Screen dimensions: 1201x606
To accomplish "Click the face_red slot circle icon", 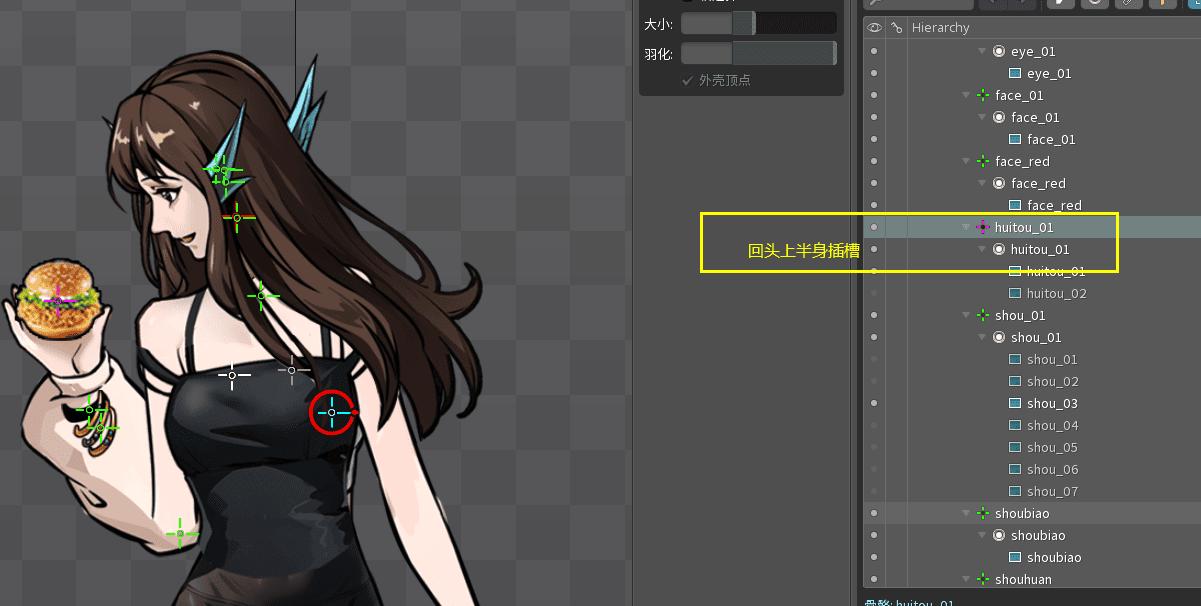I will [999, 184].
